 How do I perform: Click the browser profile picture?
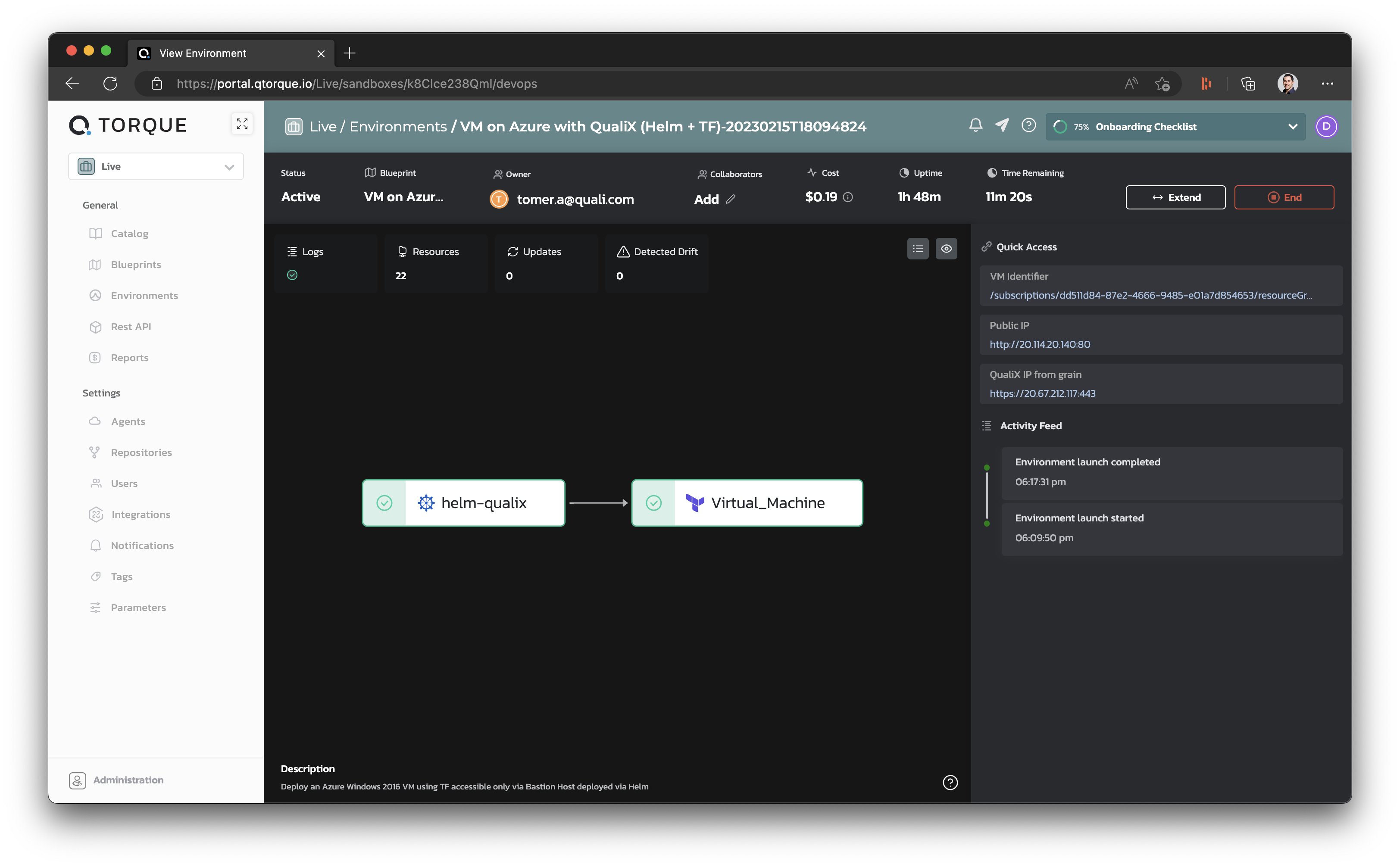[x=1287, y=84]
